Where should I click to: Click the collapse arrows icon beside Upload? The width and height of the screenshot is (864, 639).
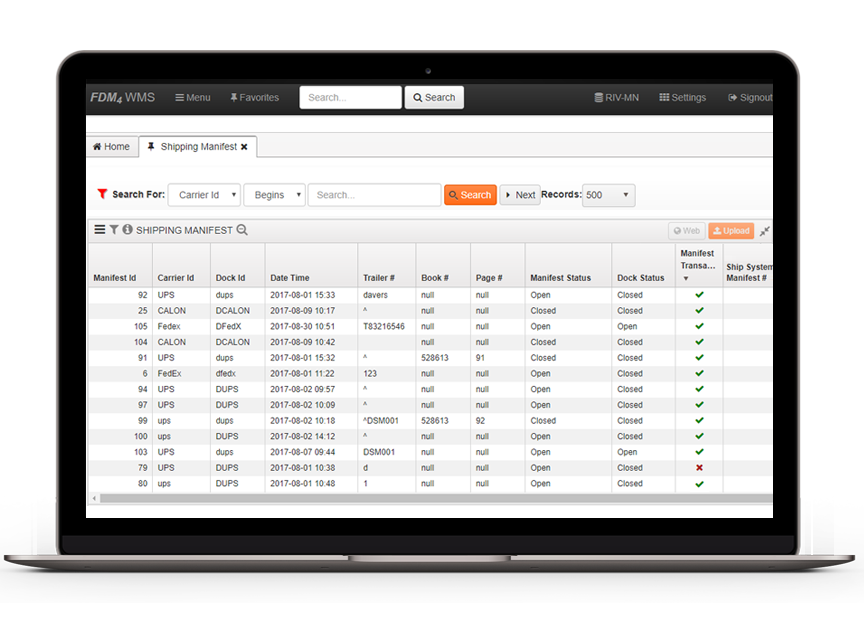click(x=765, y=231)
